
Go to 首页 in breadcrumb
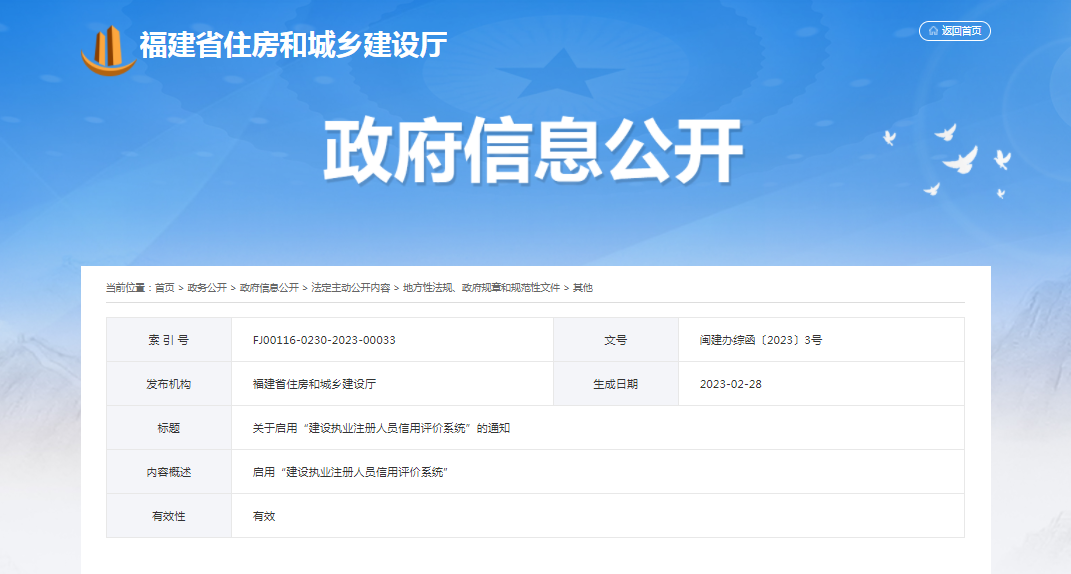point(165,288)
